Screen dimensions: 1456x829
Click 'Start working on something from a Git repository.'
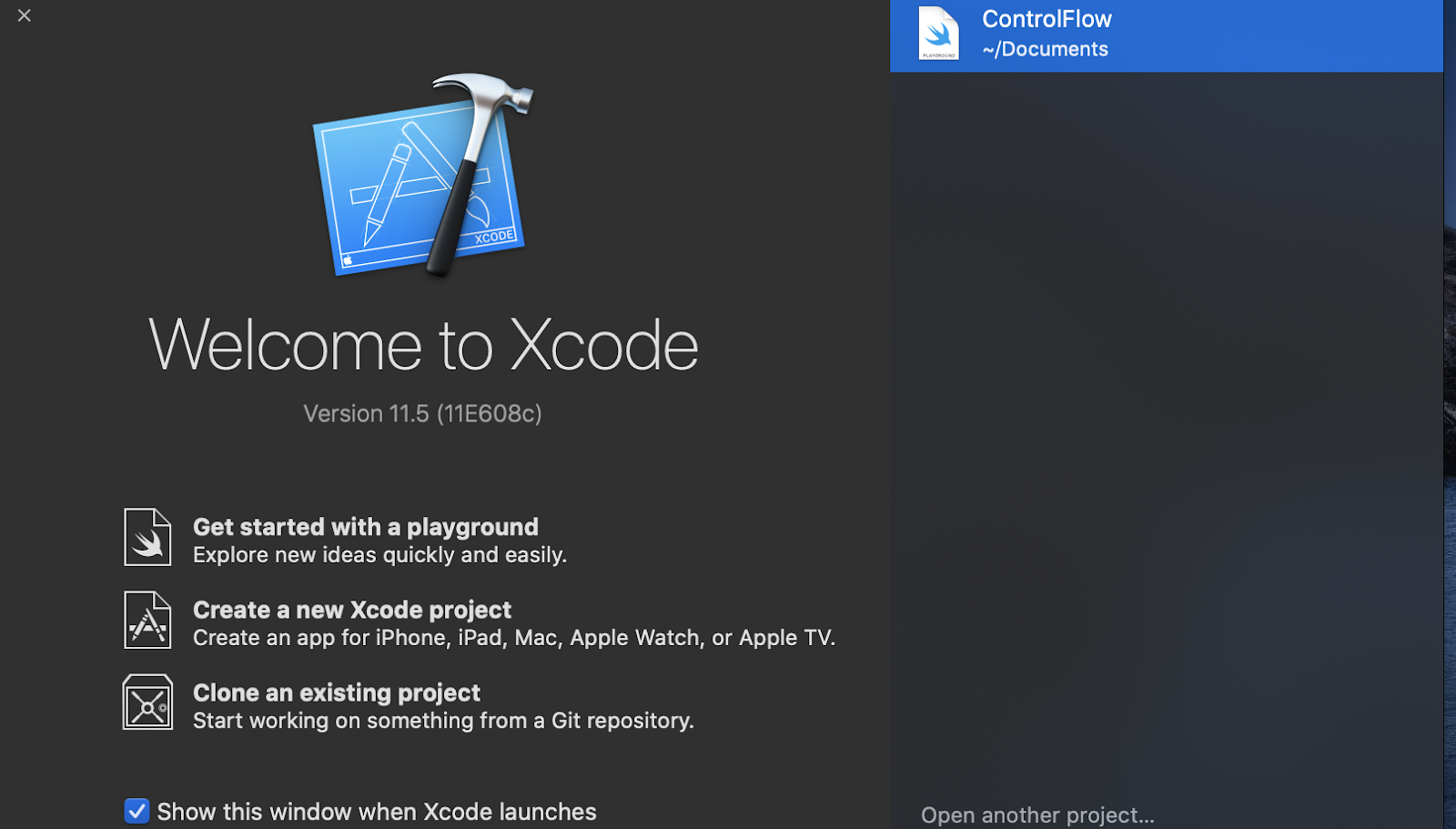443,721
